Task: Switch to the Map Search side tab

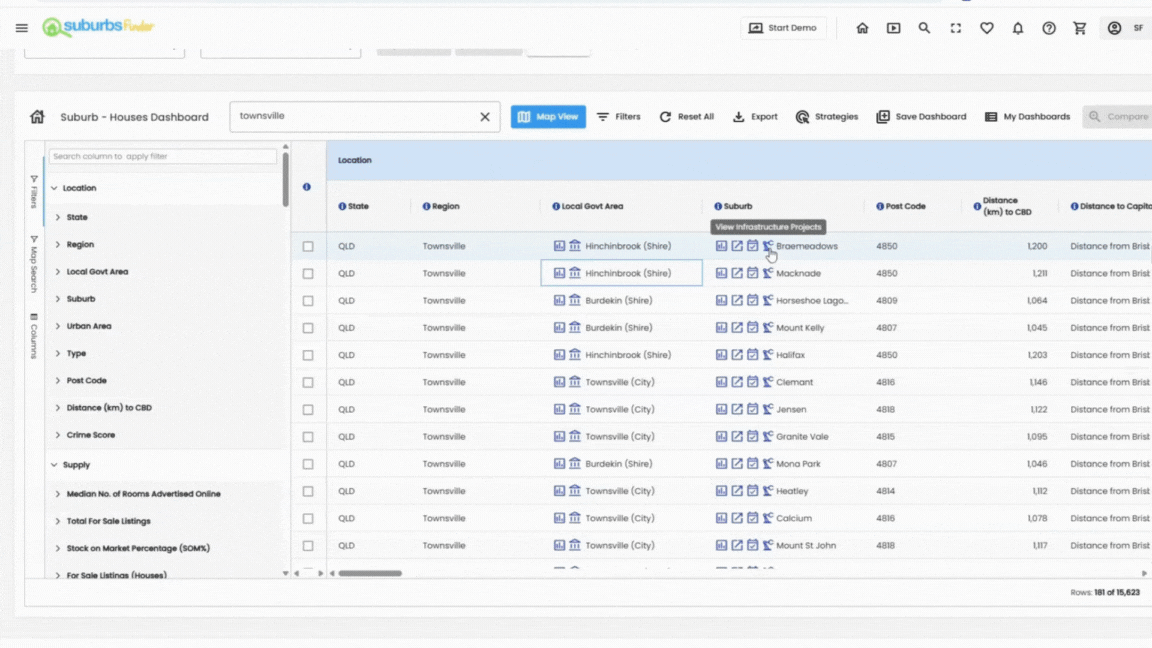Action: point(34,264)
